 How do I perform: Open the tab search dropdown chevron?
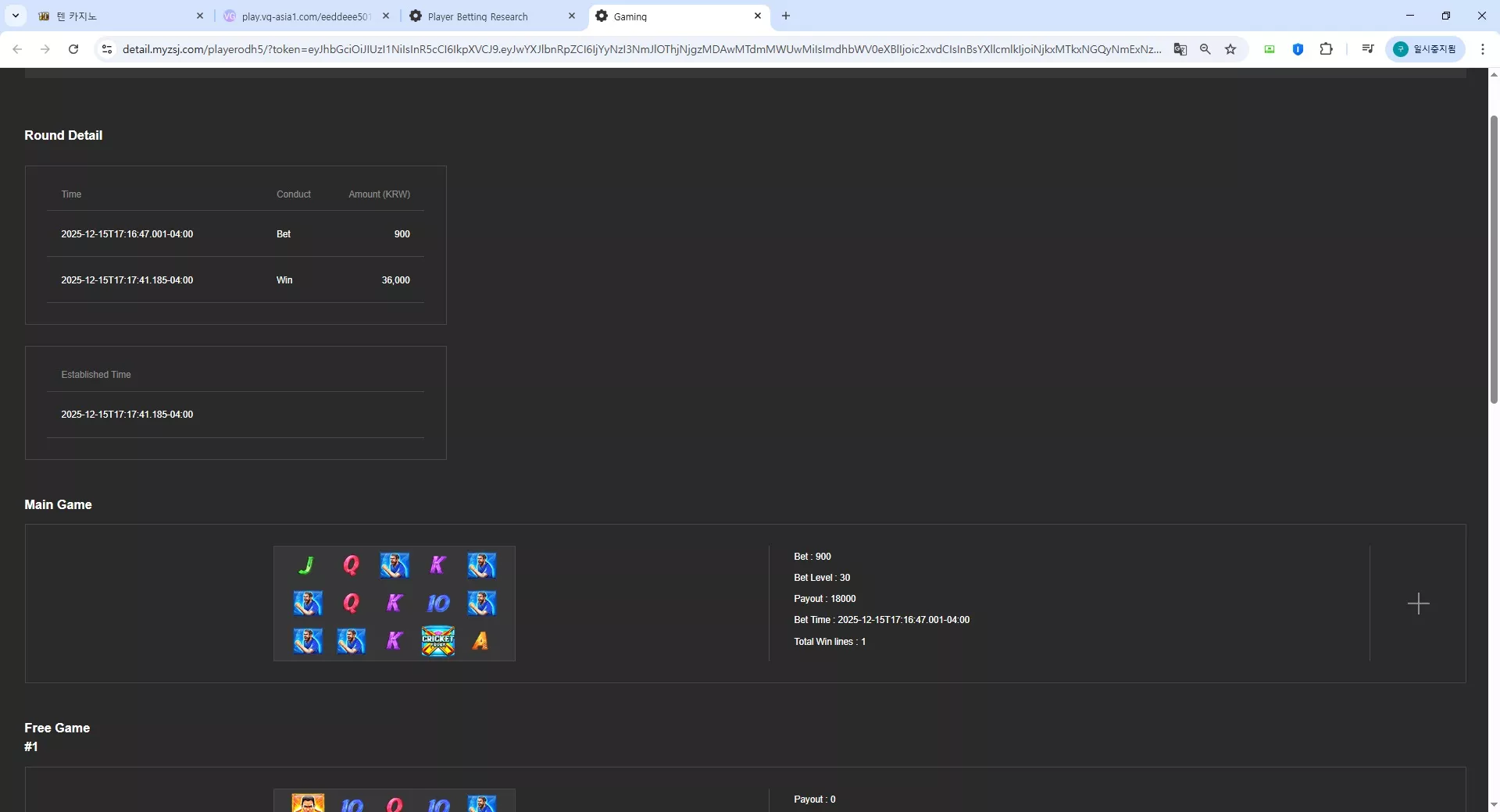(x=16, y=16)
